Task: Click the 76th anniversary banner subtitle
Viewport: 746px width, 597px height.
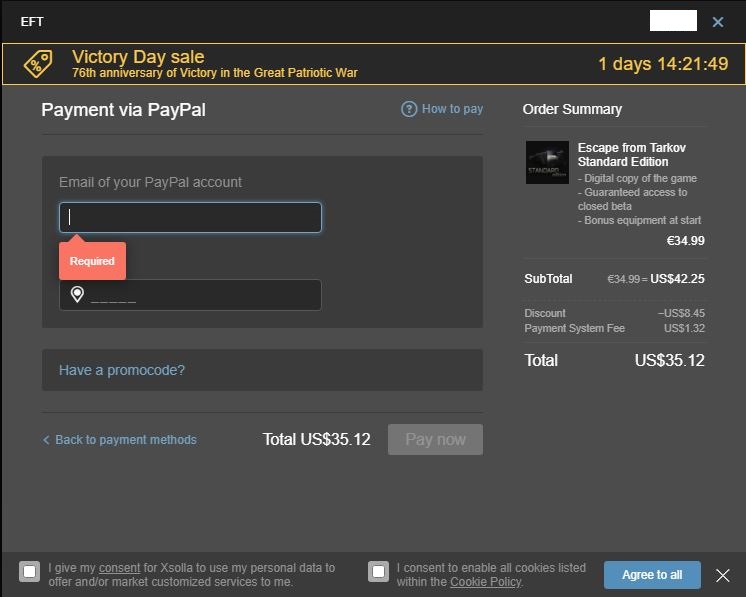Action: click(x=215, y=73)
